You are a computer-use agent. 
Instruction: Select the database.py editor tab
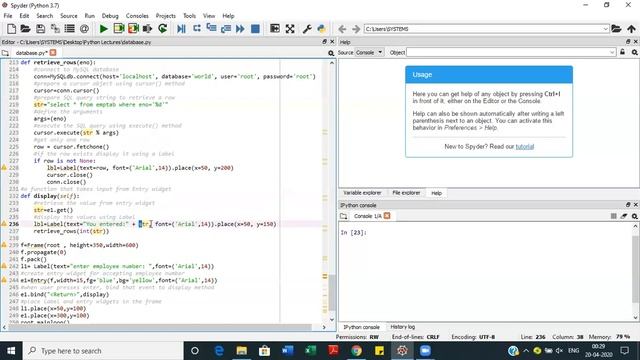click(31, 53)
